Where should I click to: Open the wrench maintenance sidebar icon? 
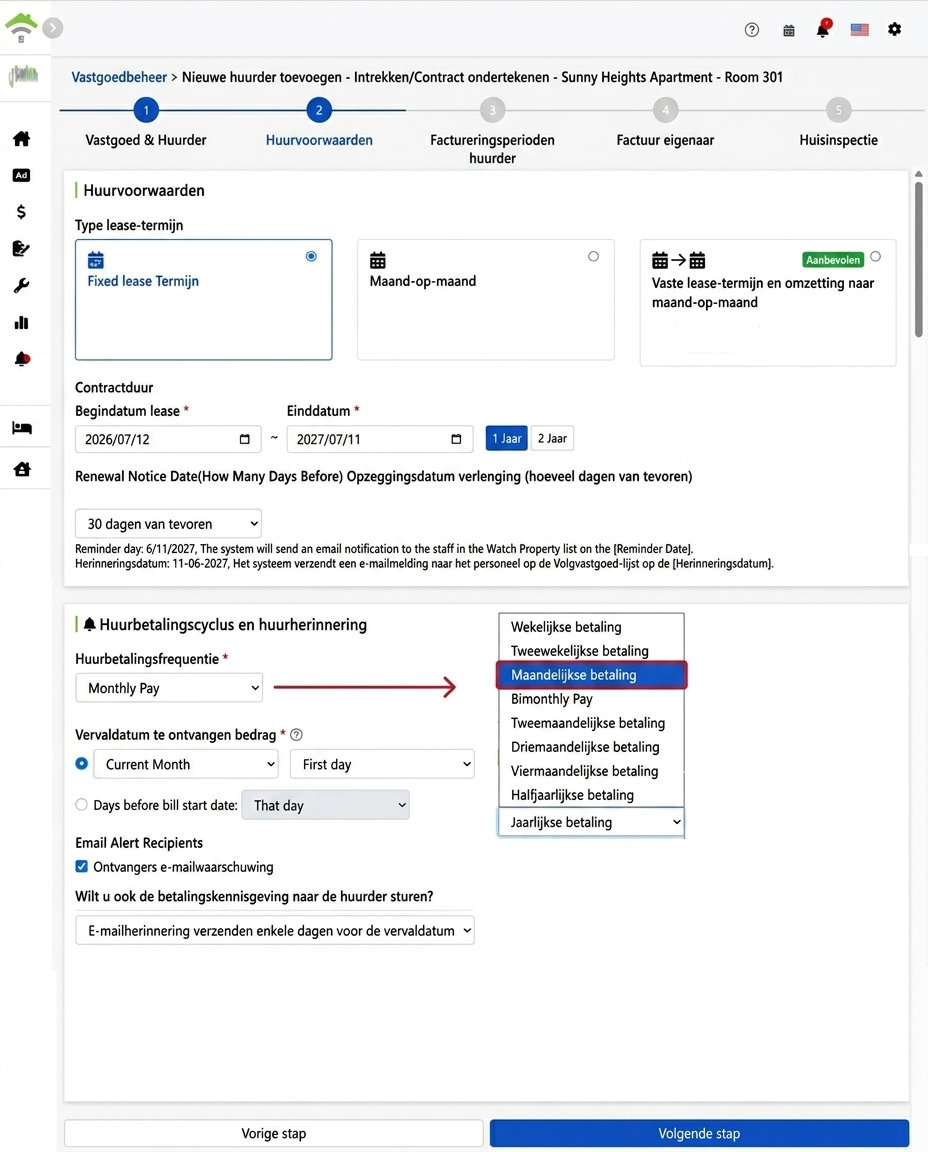click(21, 286)
